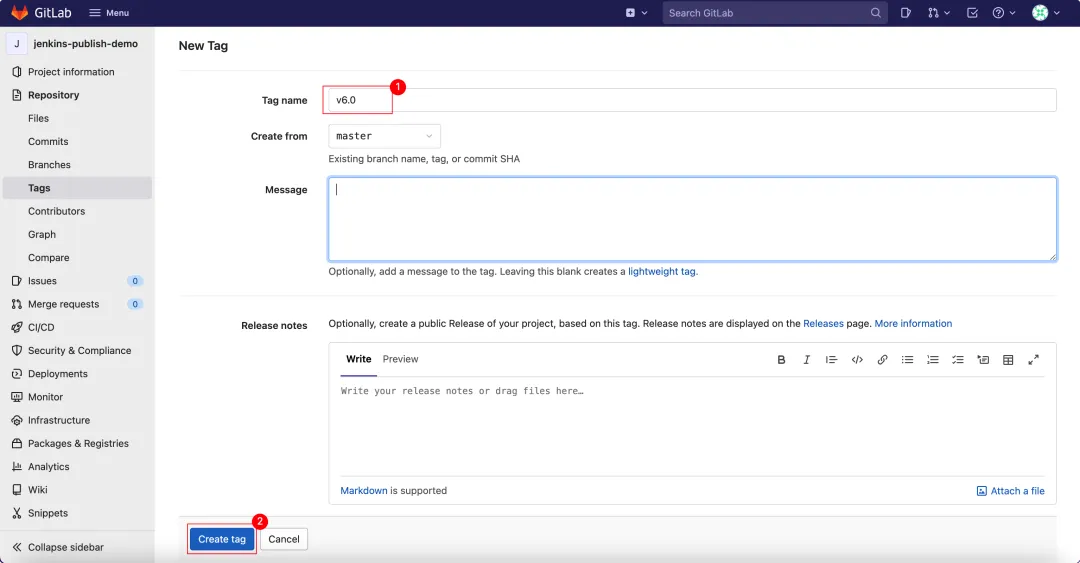1080x563 pixels.
Task: Add a collapsible section in release notes
Action: 983,360
